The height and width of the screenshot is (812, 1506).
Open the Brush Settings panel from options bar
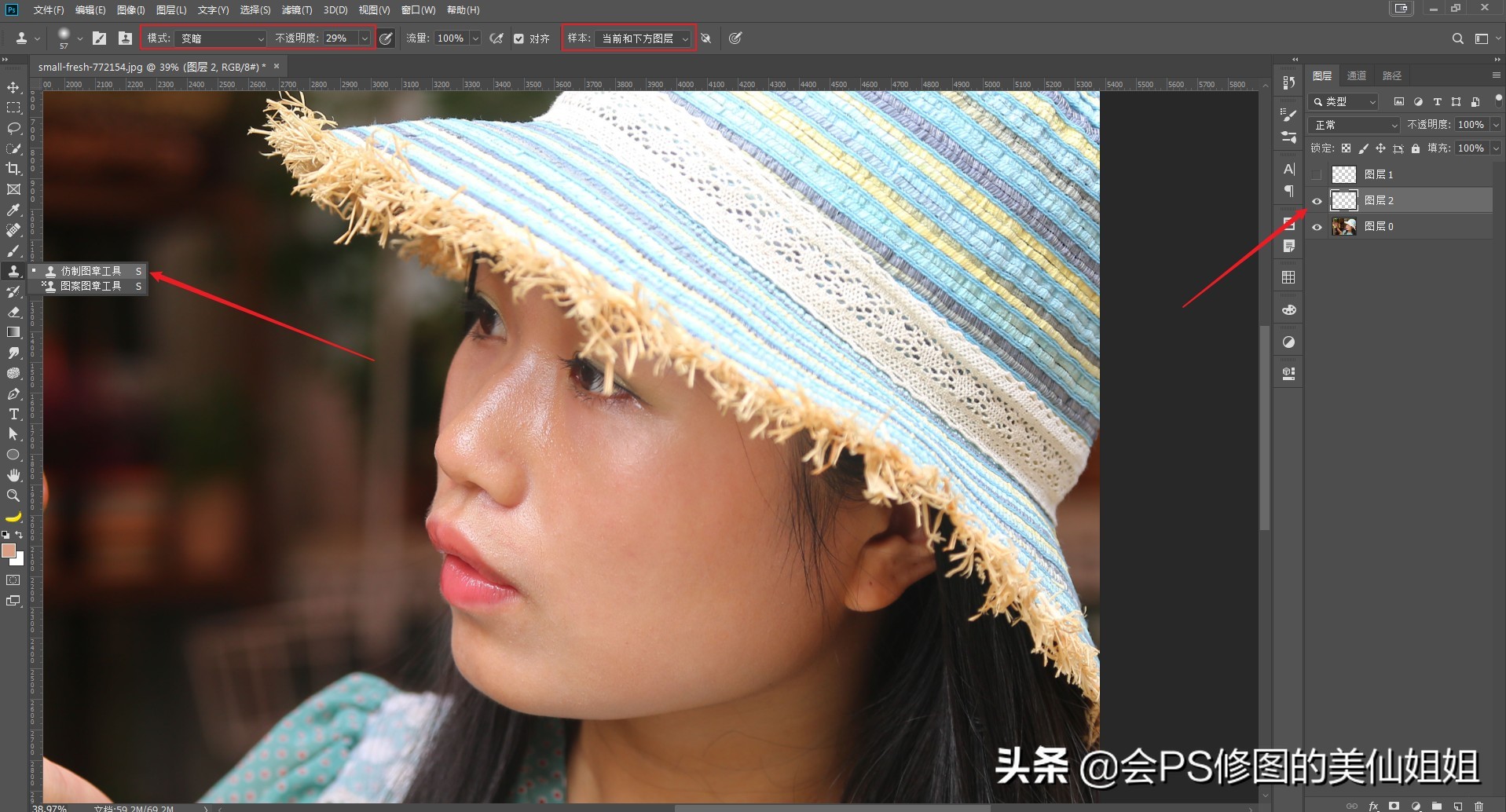click(100, 38)
